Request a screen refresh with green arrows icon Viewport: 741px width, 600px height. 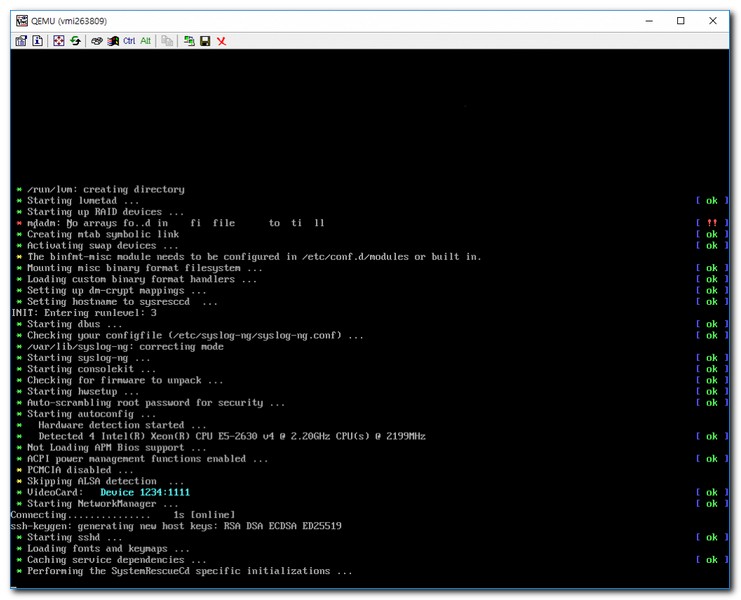(75, 41)
